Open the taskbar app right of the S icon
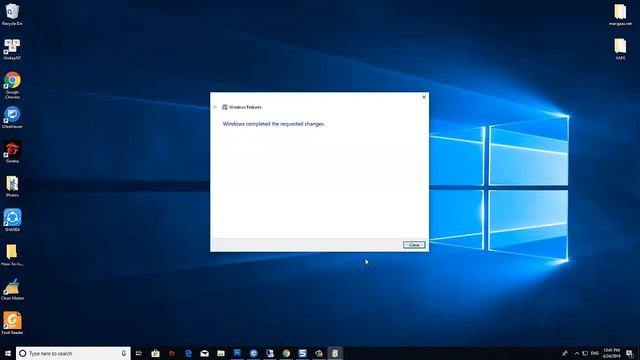 (x=319, y=353)
